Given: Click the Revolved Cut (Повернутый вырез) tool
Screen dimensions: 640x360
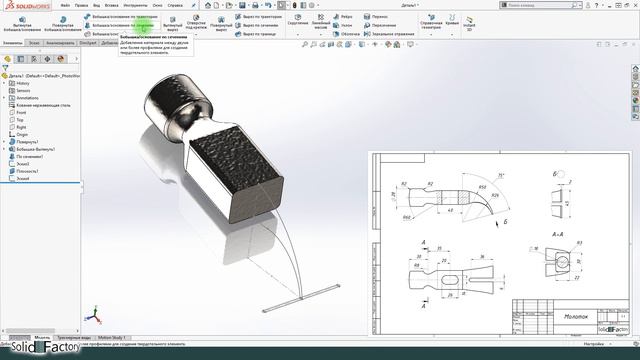Looking at the screenshot, I should [221, 24].
